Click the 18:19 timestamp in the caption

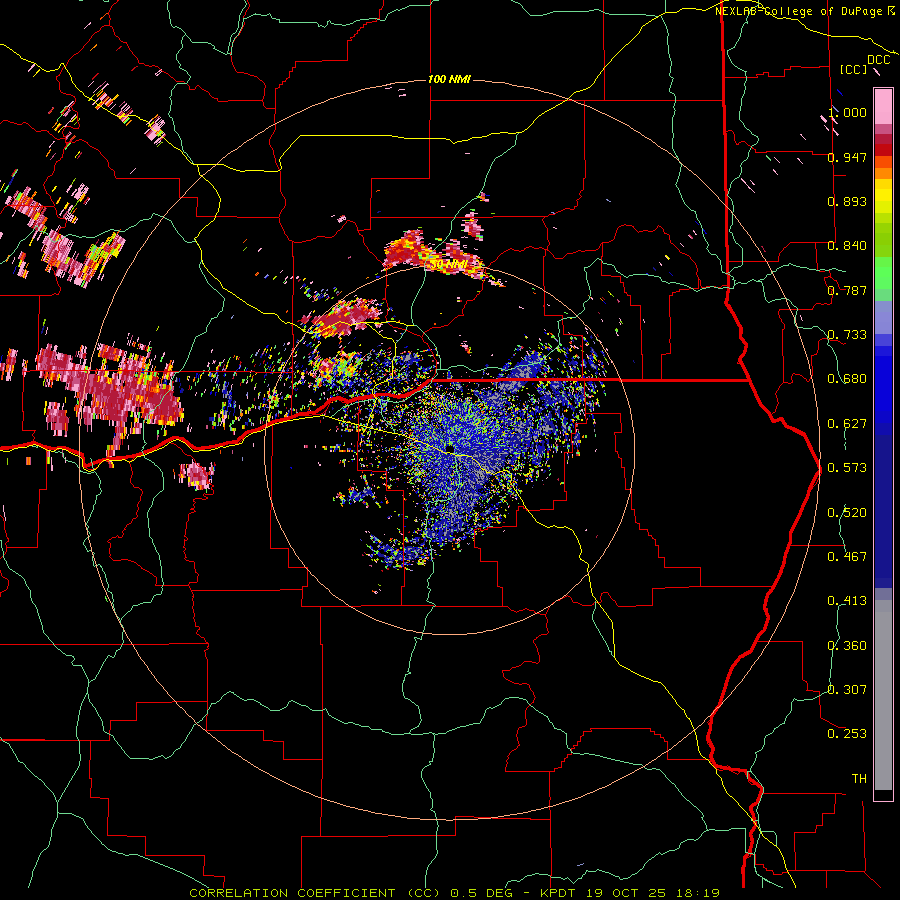pyautogui.click(x=700, y=893)
